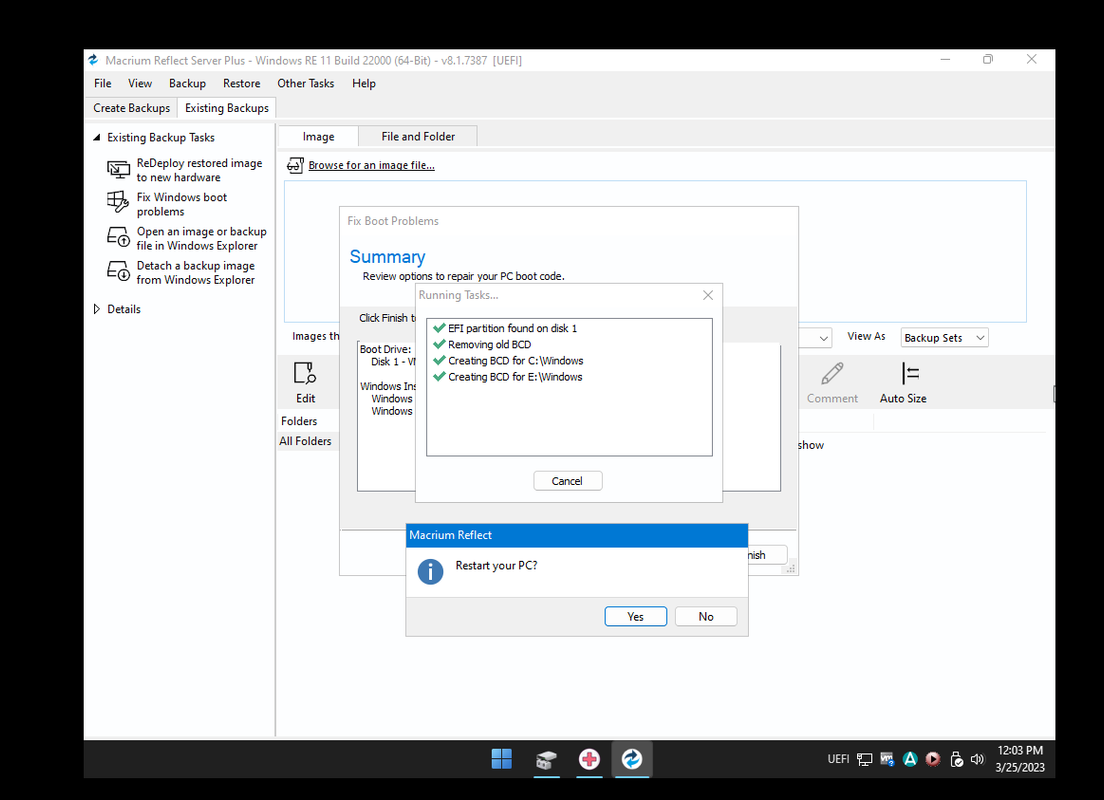Screen dimensions: 1104x800
Task: Open the Backup menu
Action: (x=187, y=83)
